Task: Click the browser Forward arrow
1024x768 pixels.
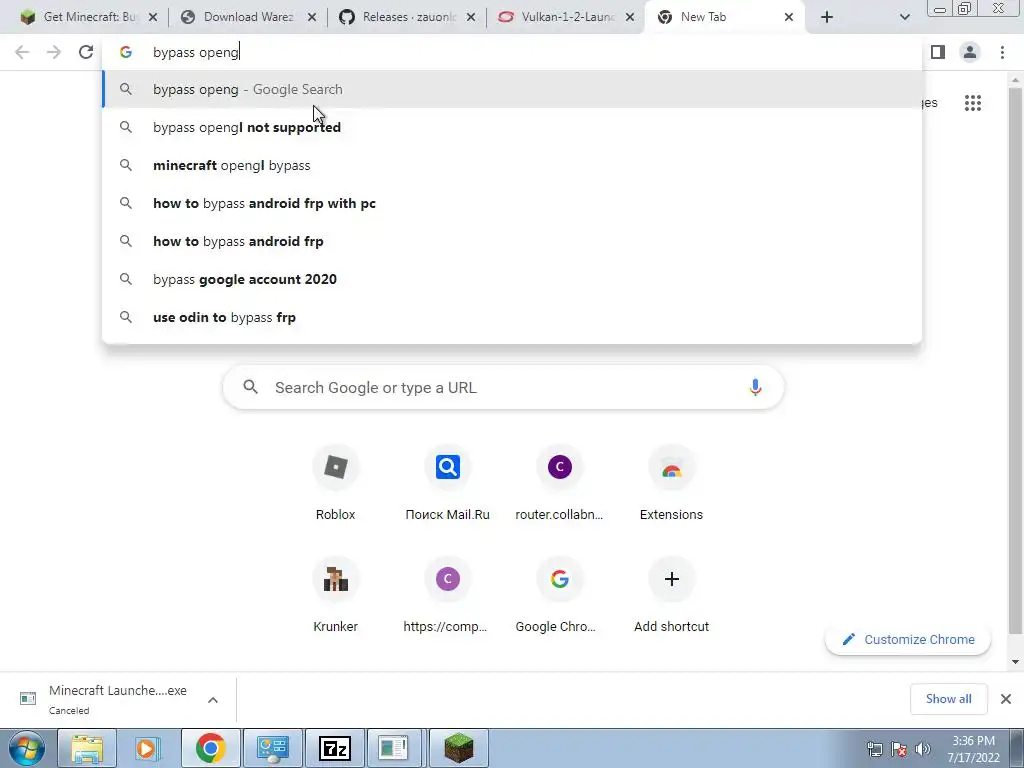Action: pyautogui.click(x=54, y=52)
